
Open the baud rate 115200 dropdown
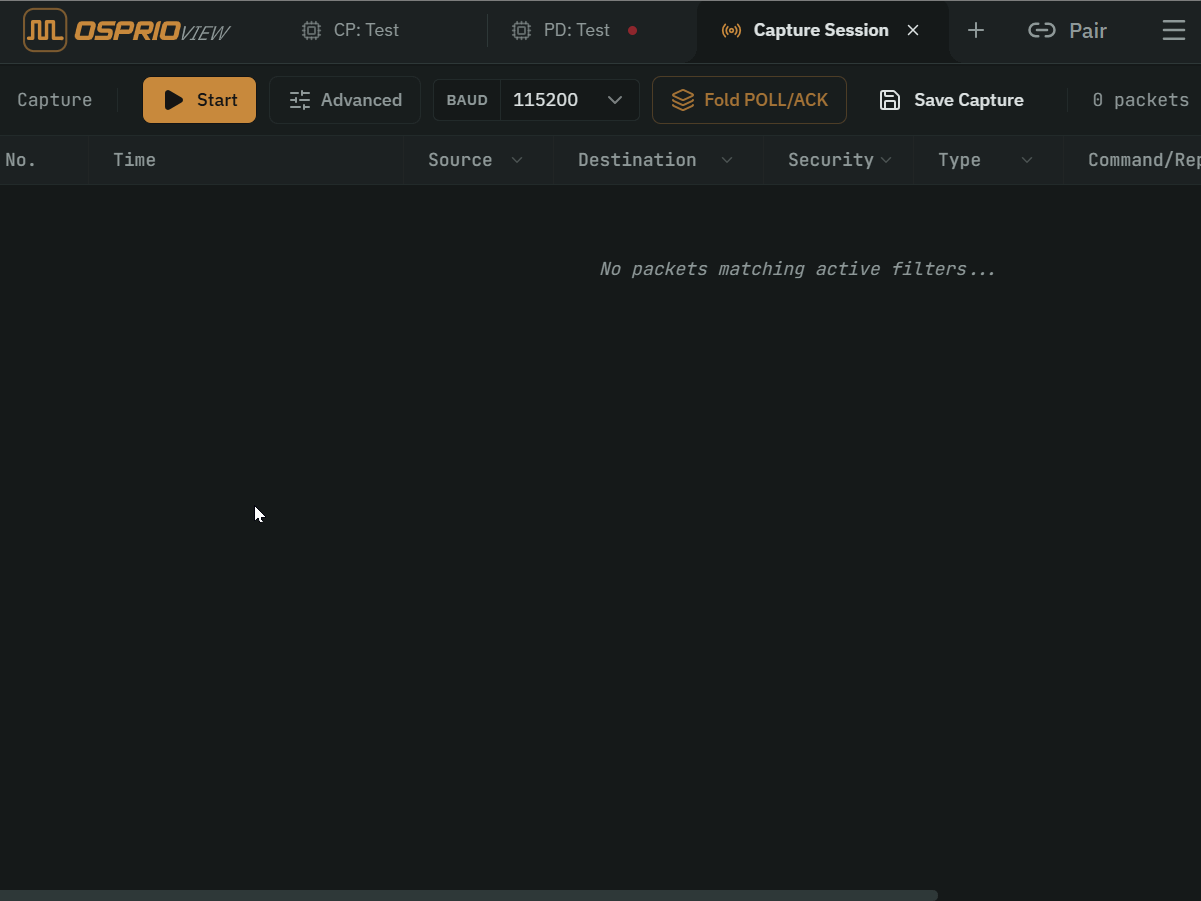click(x=569, y=100)
